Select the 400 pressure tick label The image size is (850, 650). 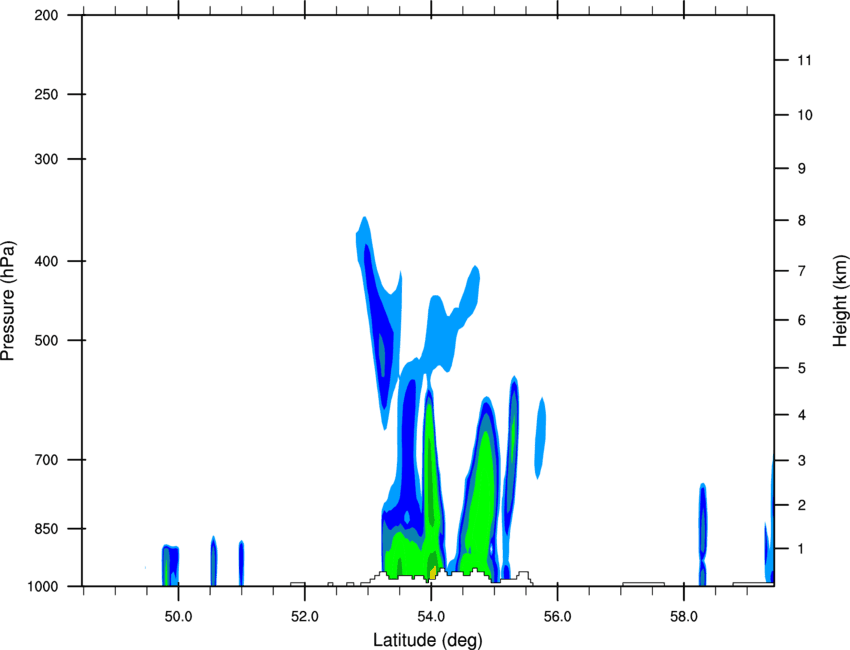click(46, 261)
